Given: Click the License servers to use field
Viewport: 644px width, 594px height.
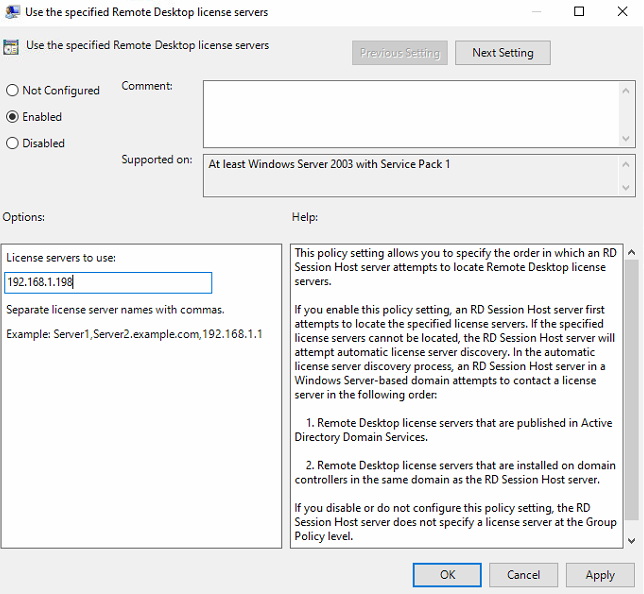Looking at the screenshot, I should point(108,283).
